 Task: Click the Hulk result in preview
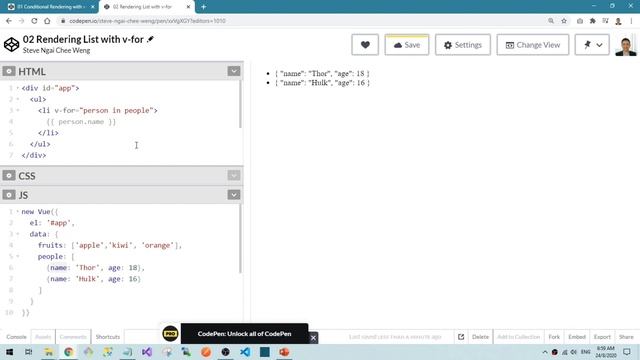click(x=322, y=82)
